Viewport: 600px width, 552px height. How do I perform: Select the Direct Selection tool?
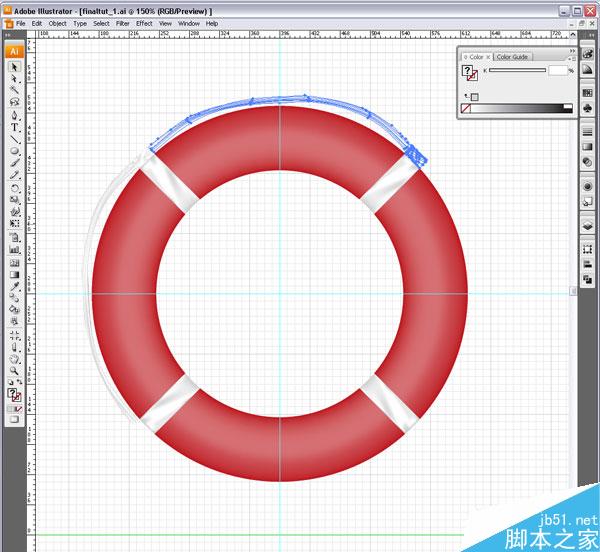click(14, 79)
